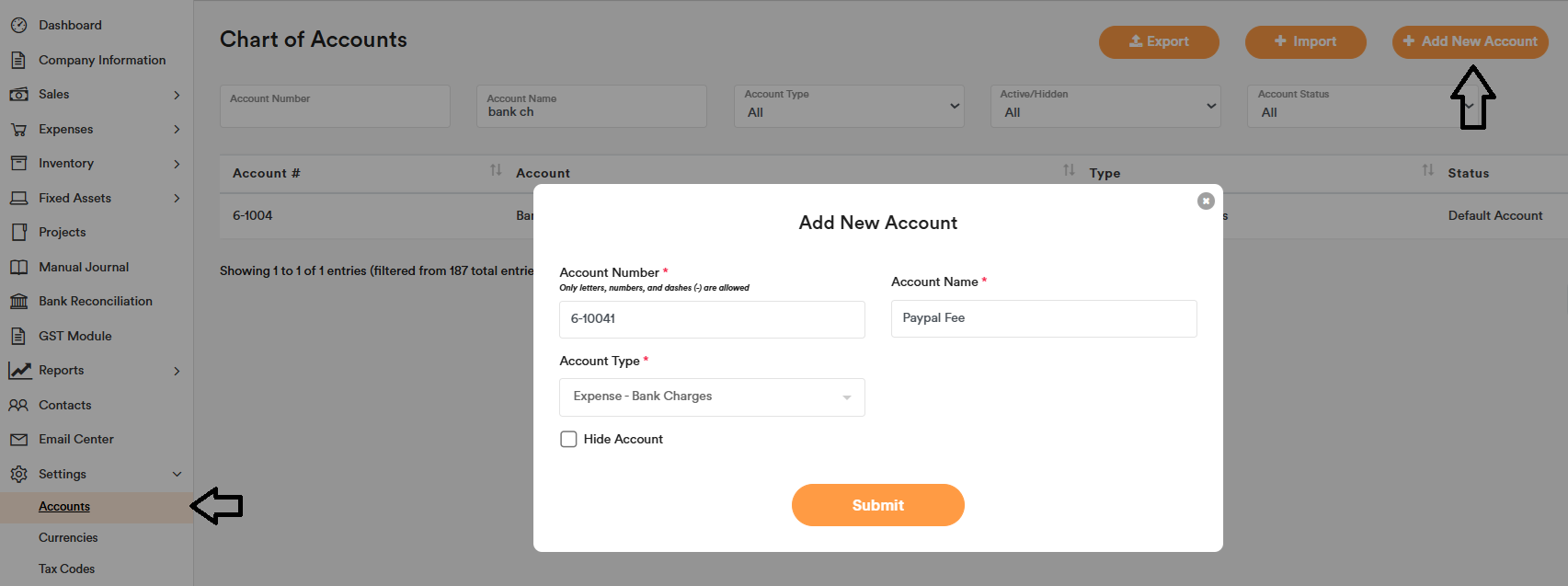Sort table by Account # column
The height and width of the screenshot is (586, 1568).
click(496, 170)
